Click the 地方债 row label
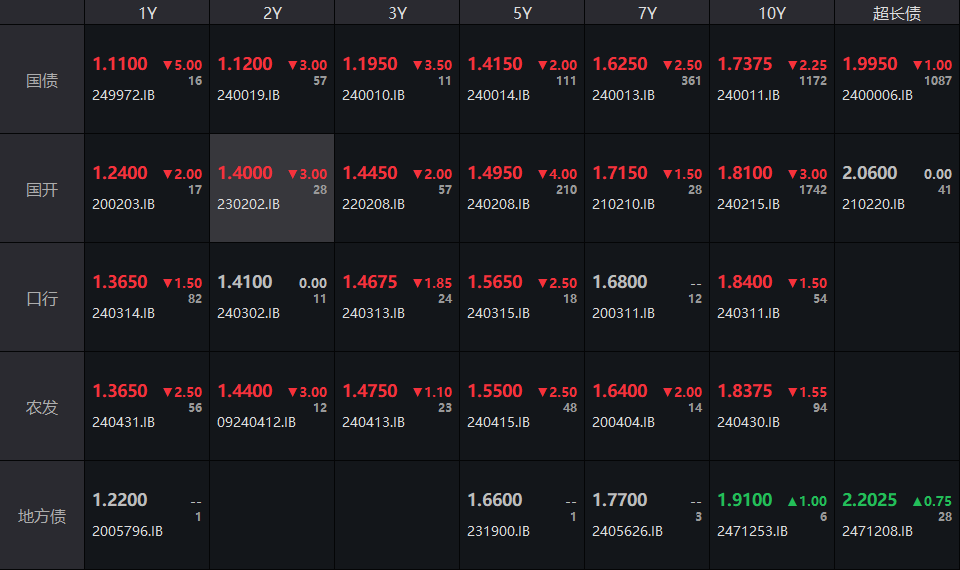Viewport: 960px width, 570px height. tap(42, 516)
